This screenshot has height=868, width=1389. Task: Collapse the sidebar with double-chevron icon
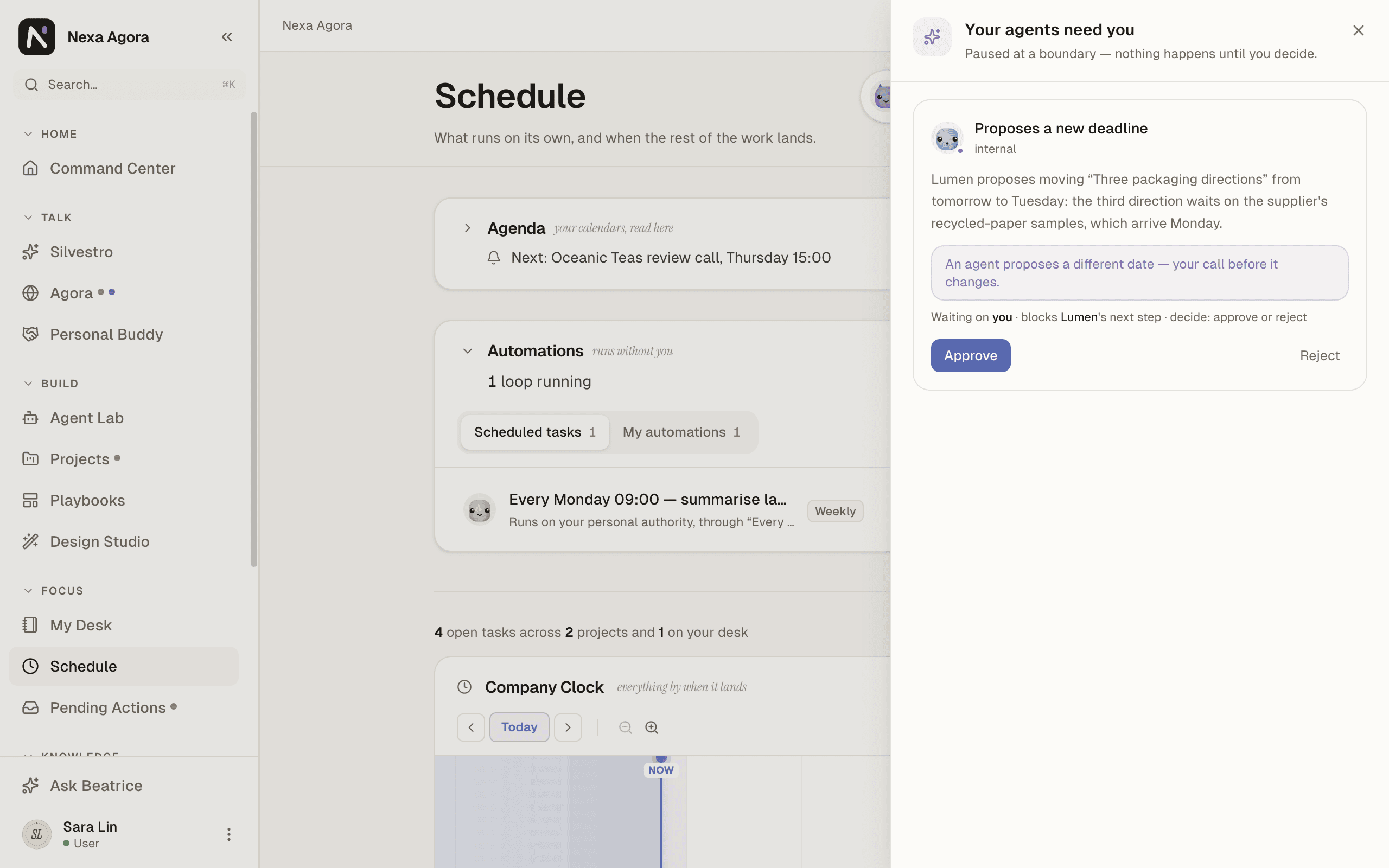tap(227, 37)
